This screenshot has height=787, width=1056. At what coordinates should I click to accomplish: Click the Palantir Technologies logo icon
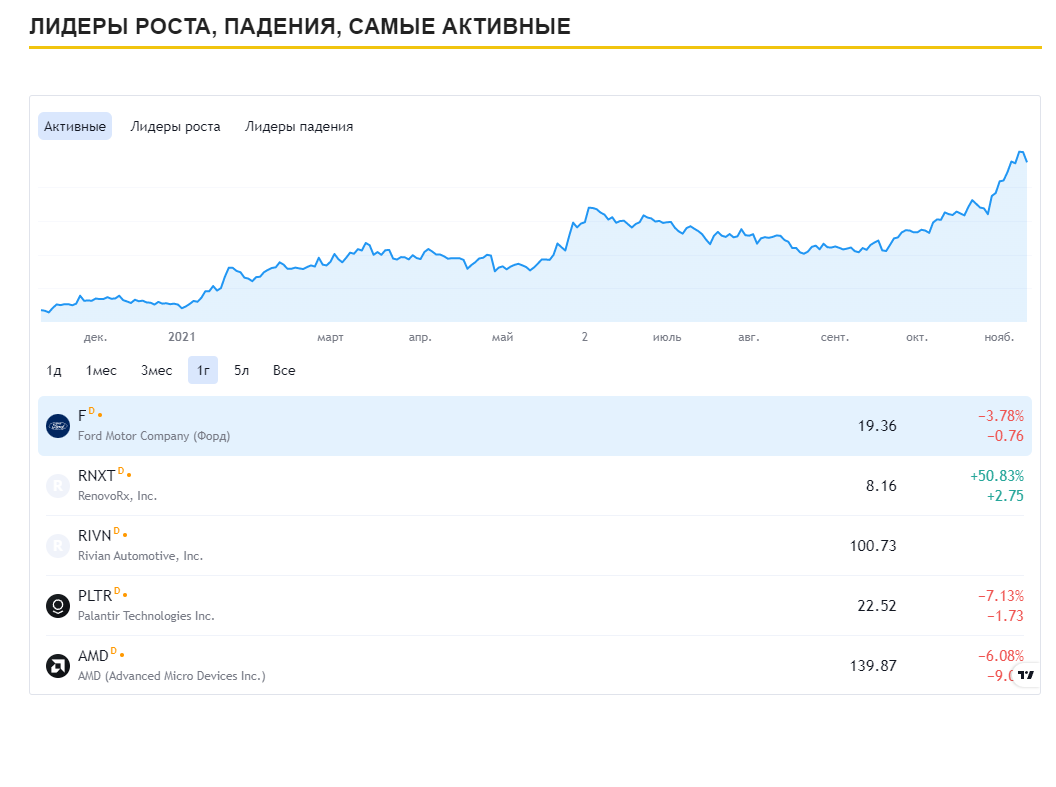pyautogui.click(x=58, y=606)
